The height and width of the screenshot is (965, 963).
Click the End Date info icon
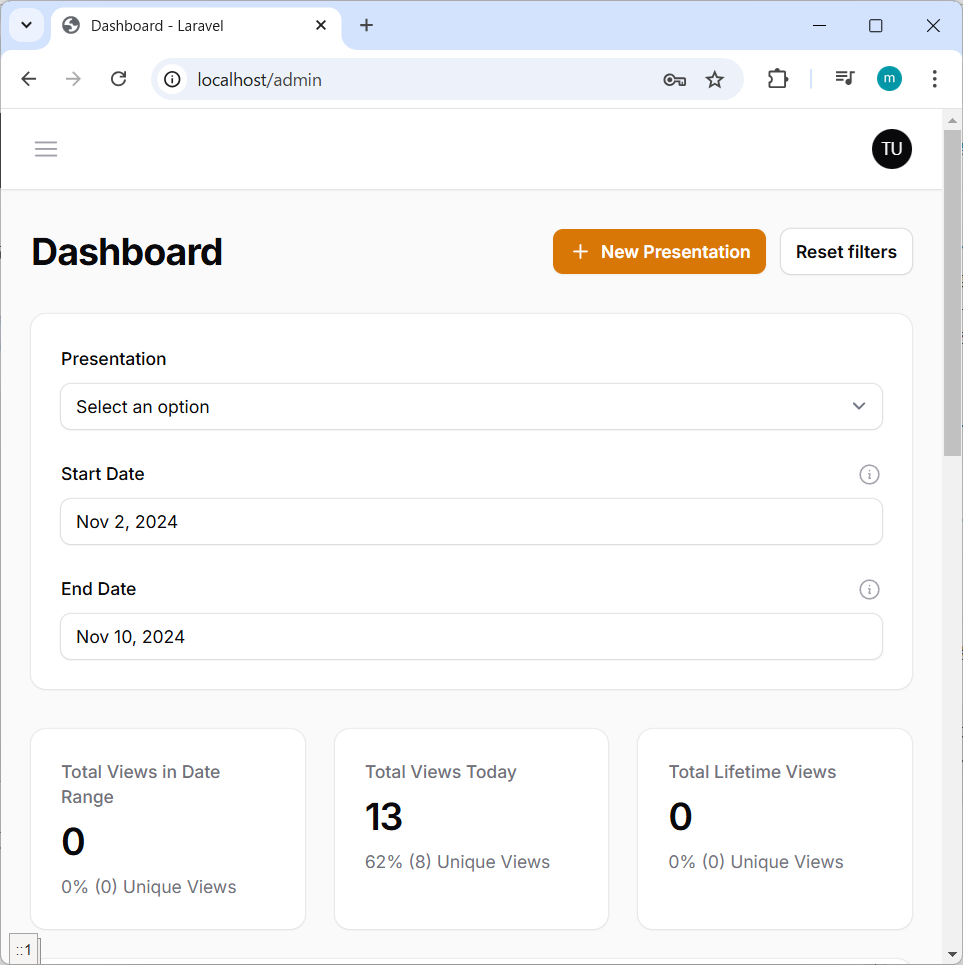point(869,589)
